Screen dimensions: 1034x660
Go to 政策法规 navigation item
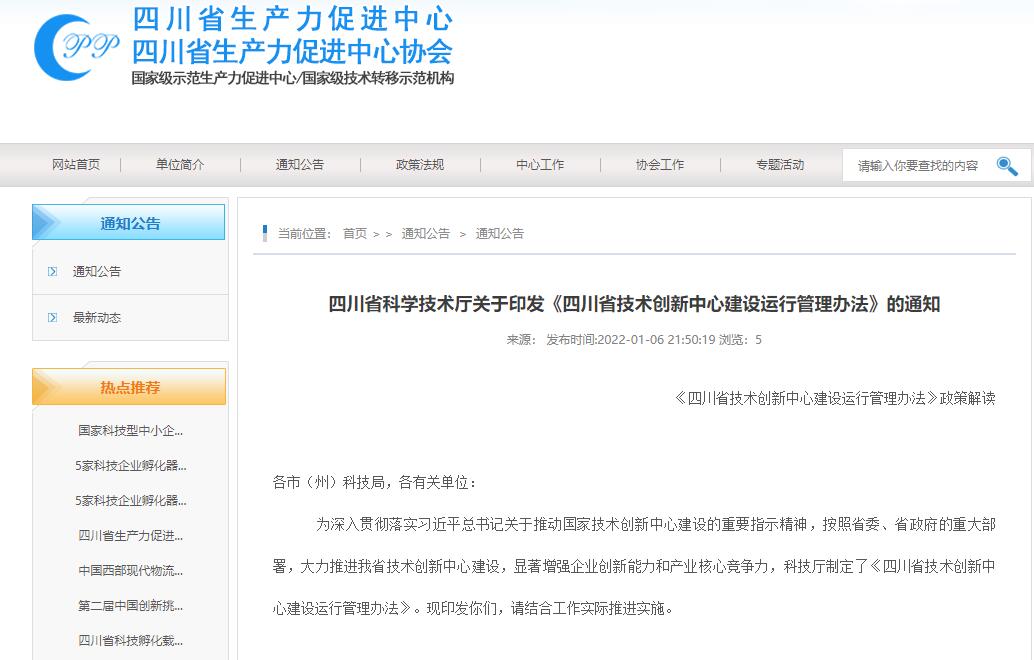(x=420, y=165)
